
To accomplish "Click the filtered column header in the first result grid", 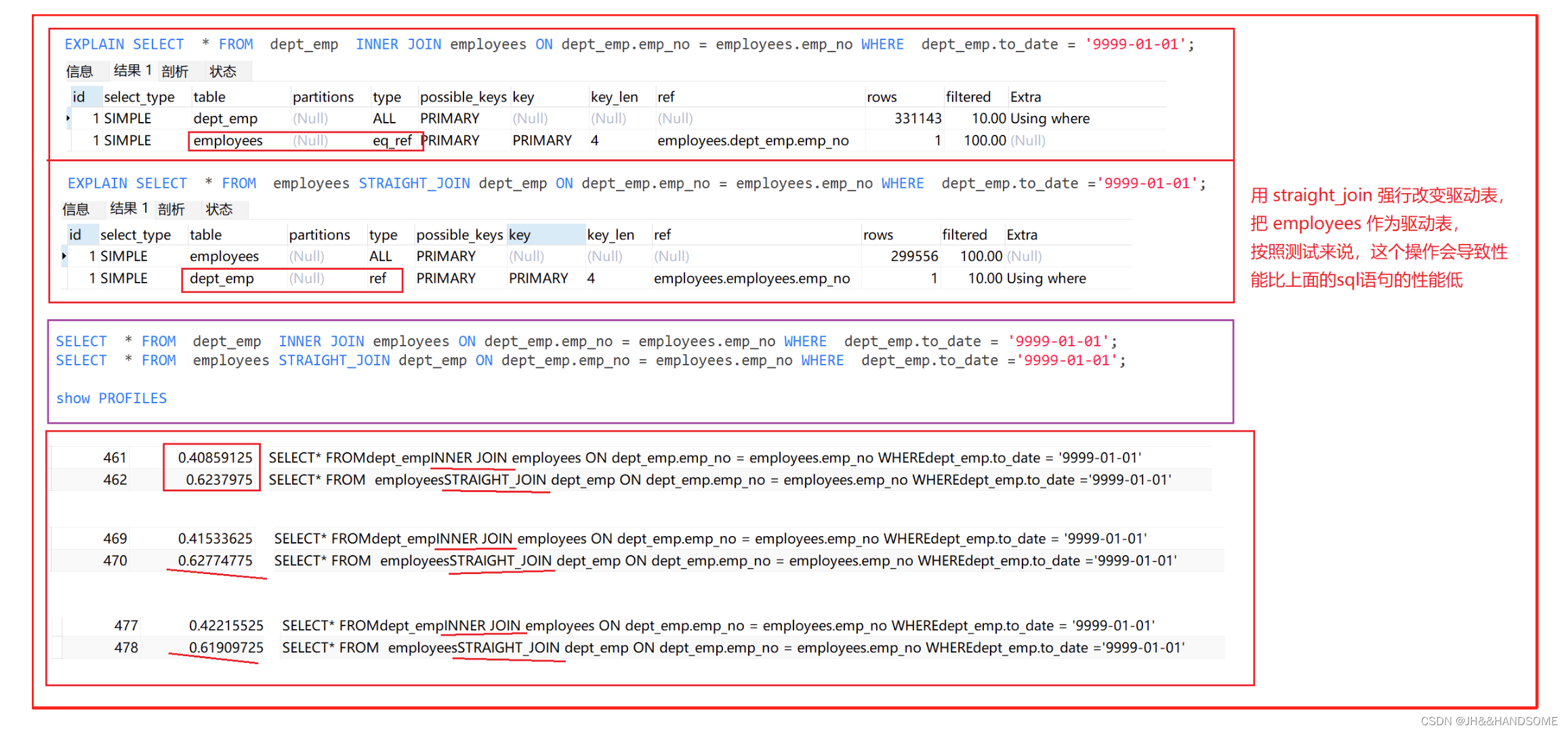I will tap(968, 97).
